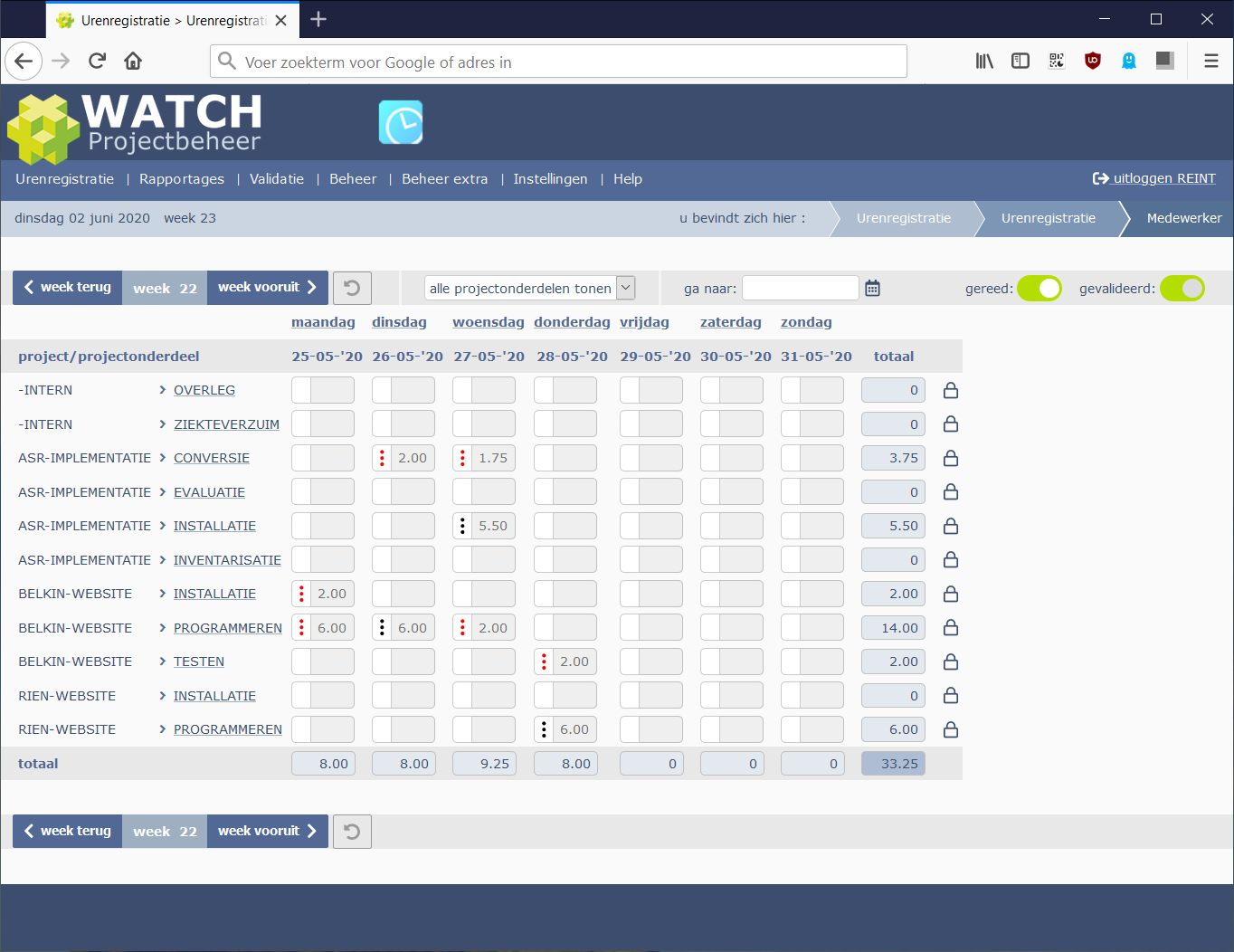Click the top refresh/reset week icon
Image resolution: width=1234 pixels, height=952 pixels.
352,288
